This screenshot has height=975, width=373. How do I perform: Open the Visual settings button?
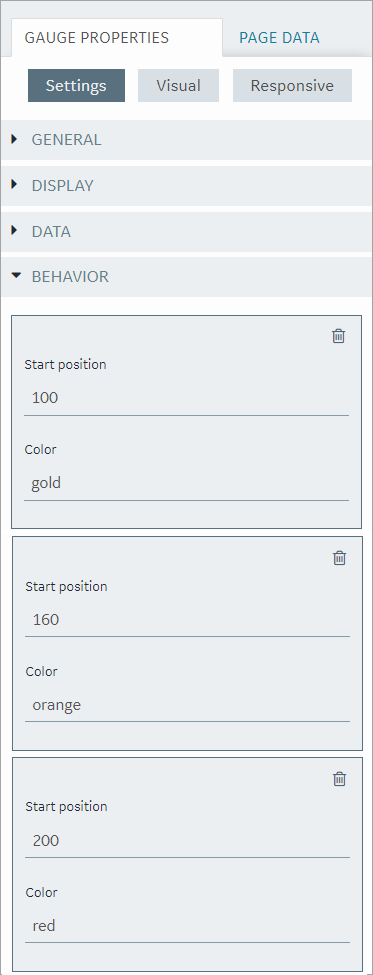point(178,85)
